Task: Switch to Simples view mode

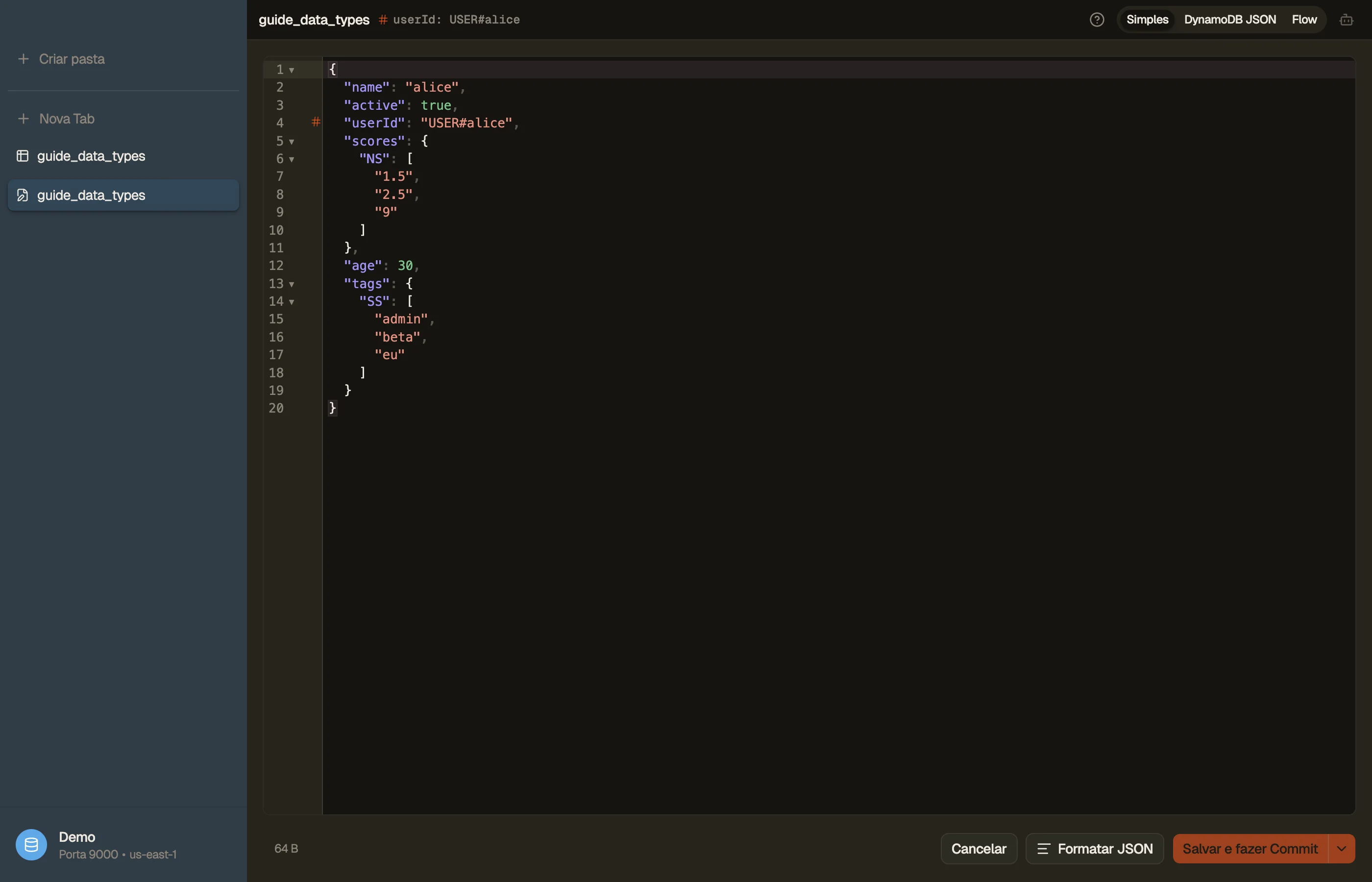Action: pyautogui.click(x=1147, y=20)
